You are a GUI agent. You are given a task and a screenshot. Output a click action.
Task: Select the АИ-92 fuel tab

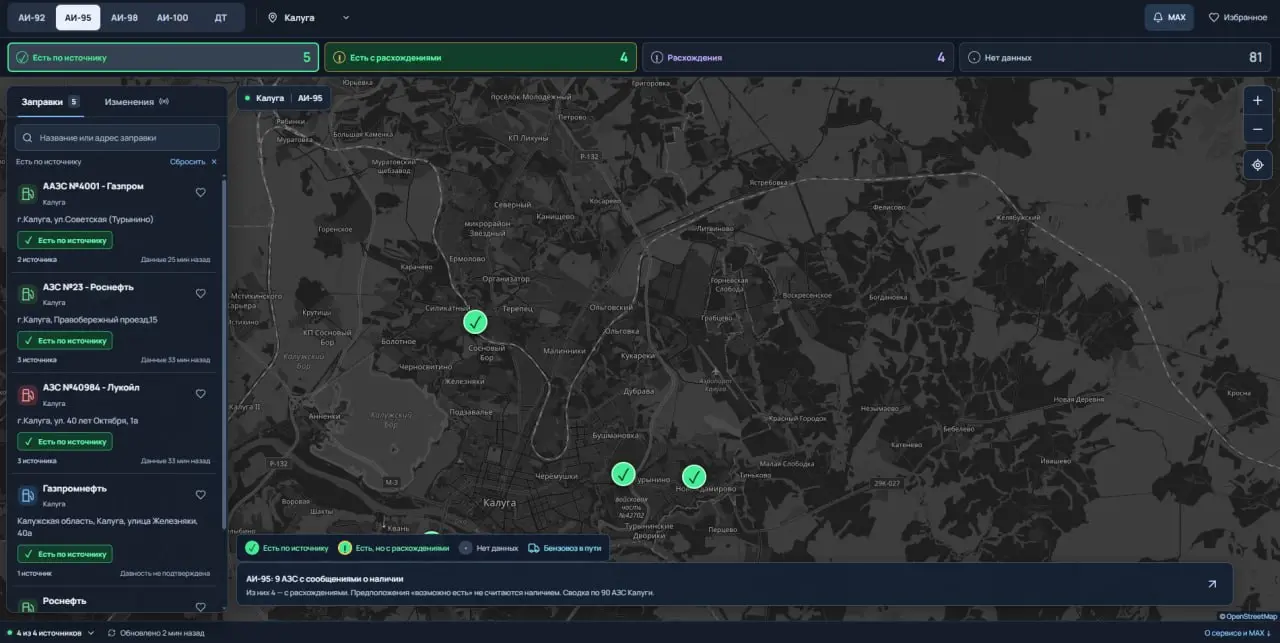click(32, 17)
